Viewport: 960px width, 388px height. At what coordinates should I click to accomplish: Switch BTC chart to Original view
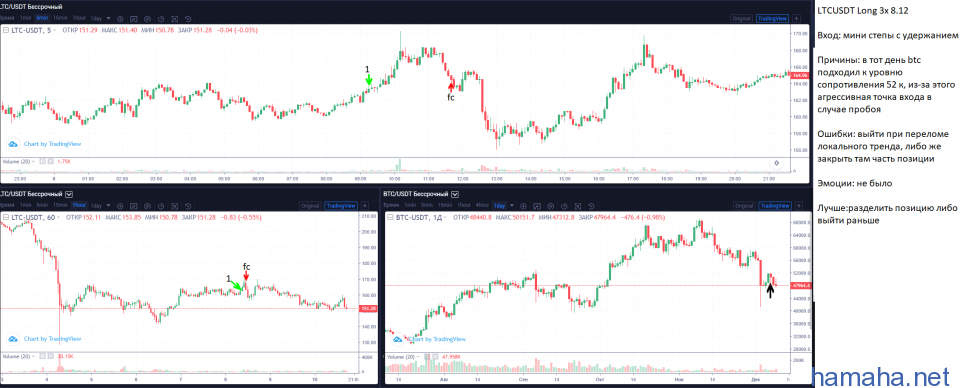click(x=744, y=206)
